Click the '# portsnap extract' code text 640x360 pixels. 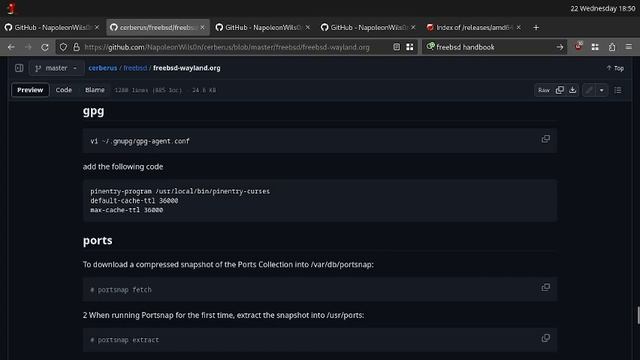point(124,340)
